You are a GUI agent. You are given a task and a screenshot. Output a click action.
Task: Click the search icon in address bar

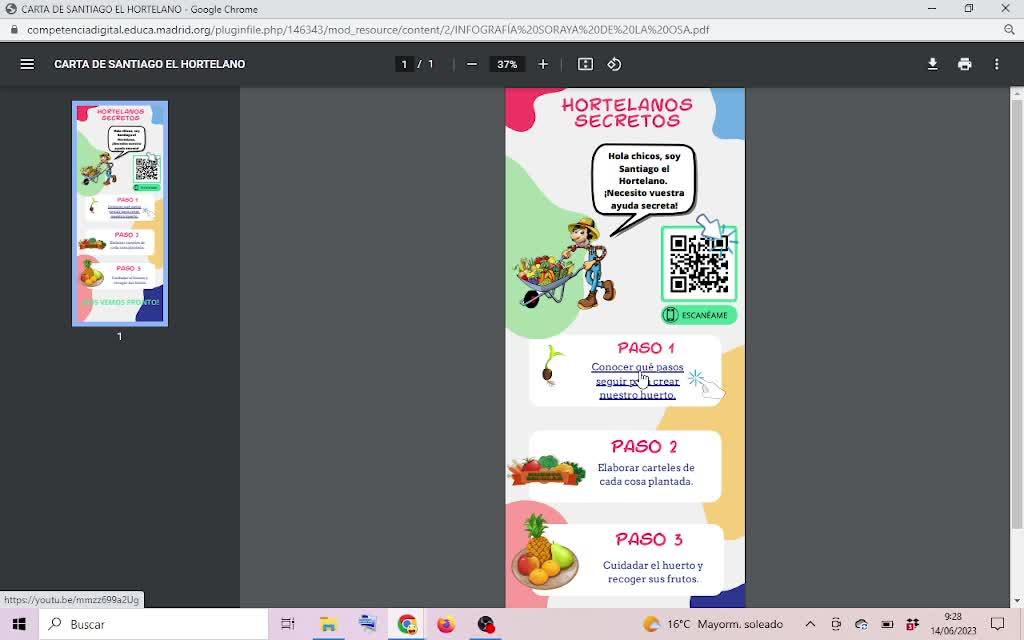tap(1009, 29)
